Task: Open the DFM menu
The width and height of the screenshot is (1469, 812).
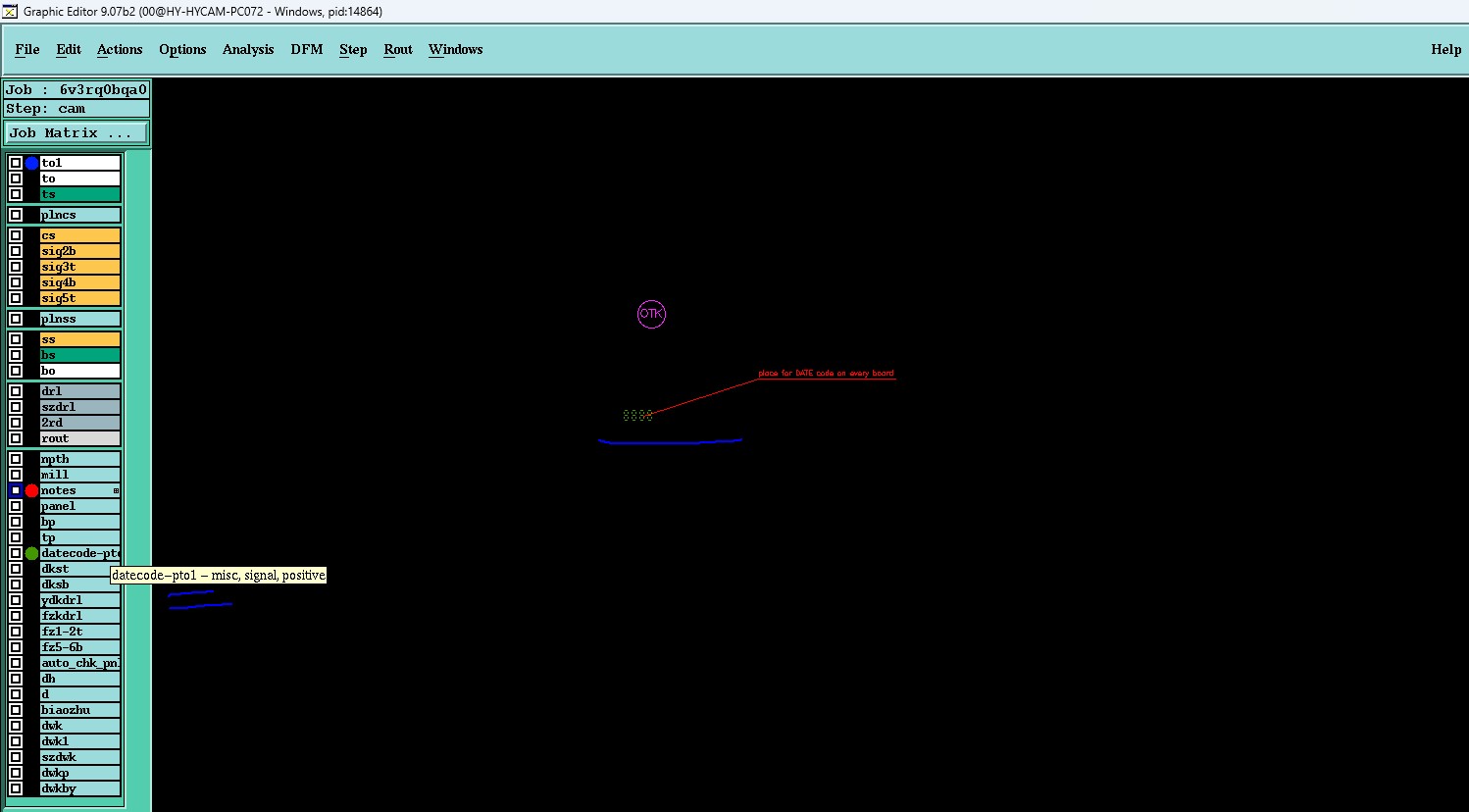Action: [x=307, y=49]
